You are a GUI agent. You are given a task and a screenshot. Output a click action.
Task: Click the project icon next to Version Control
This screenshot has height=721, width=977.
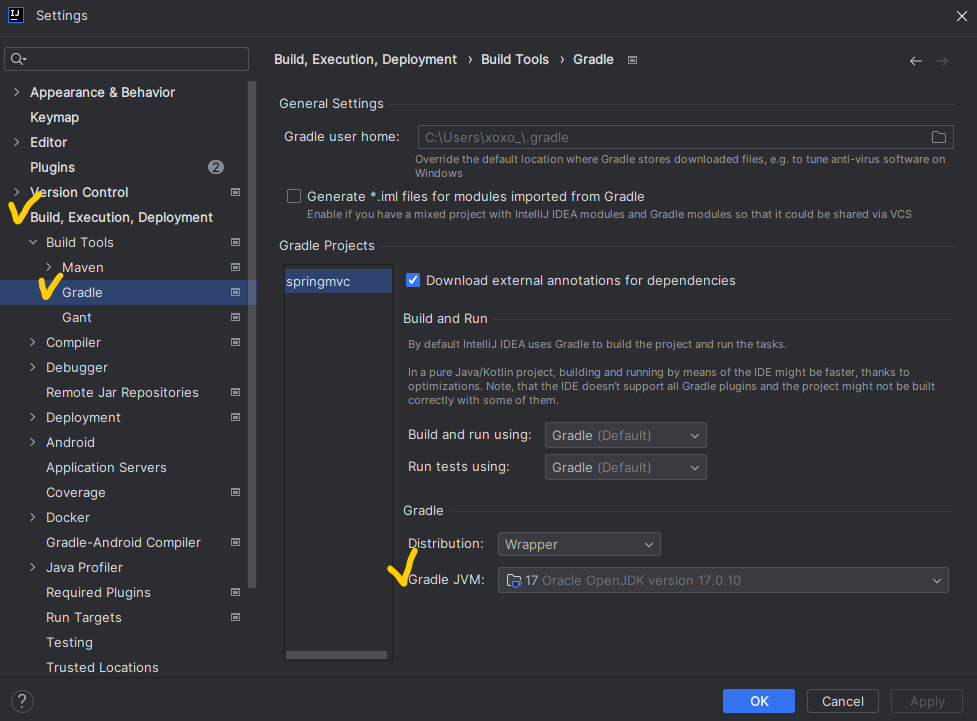236,192
